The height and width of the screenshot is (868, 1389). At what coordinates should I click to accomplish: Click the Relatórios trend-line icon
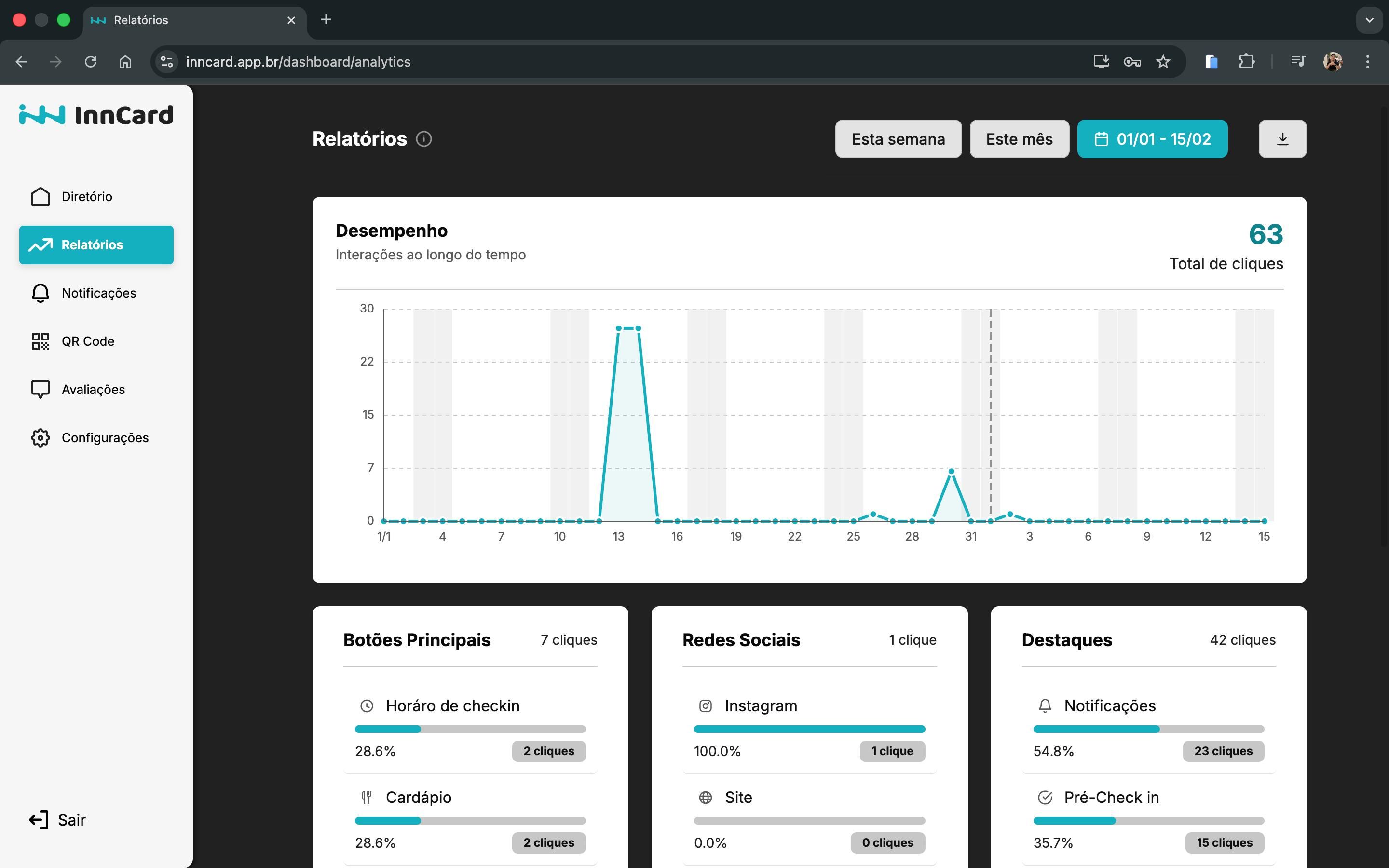point(40,244)
